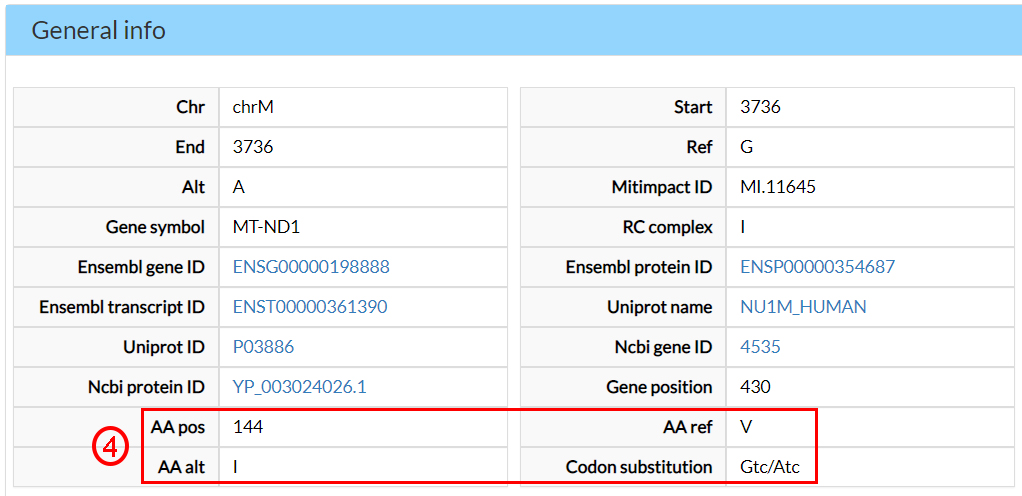Click the red circled number 4 marker
The height and width of the screenshot is (496, 1022).
point(110,447)
